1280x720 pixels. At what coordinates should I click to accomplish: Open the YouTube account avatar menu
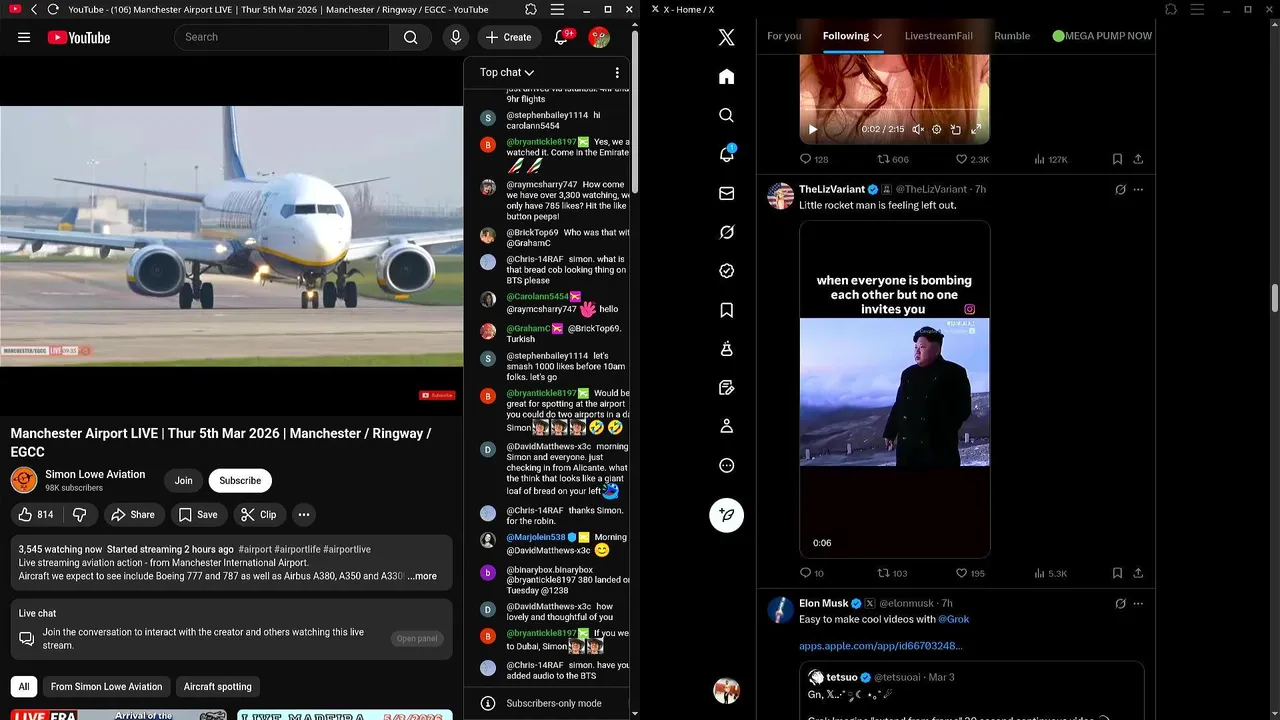pos(599,37)
